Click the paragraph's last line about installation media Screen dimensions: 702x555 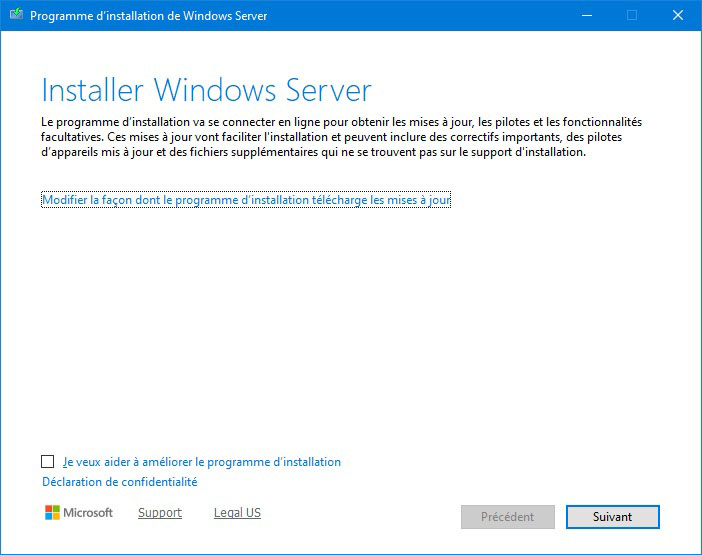[x=312, y=153]
